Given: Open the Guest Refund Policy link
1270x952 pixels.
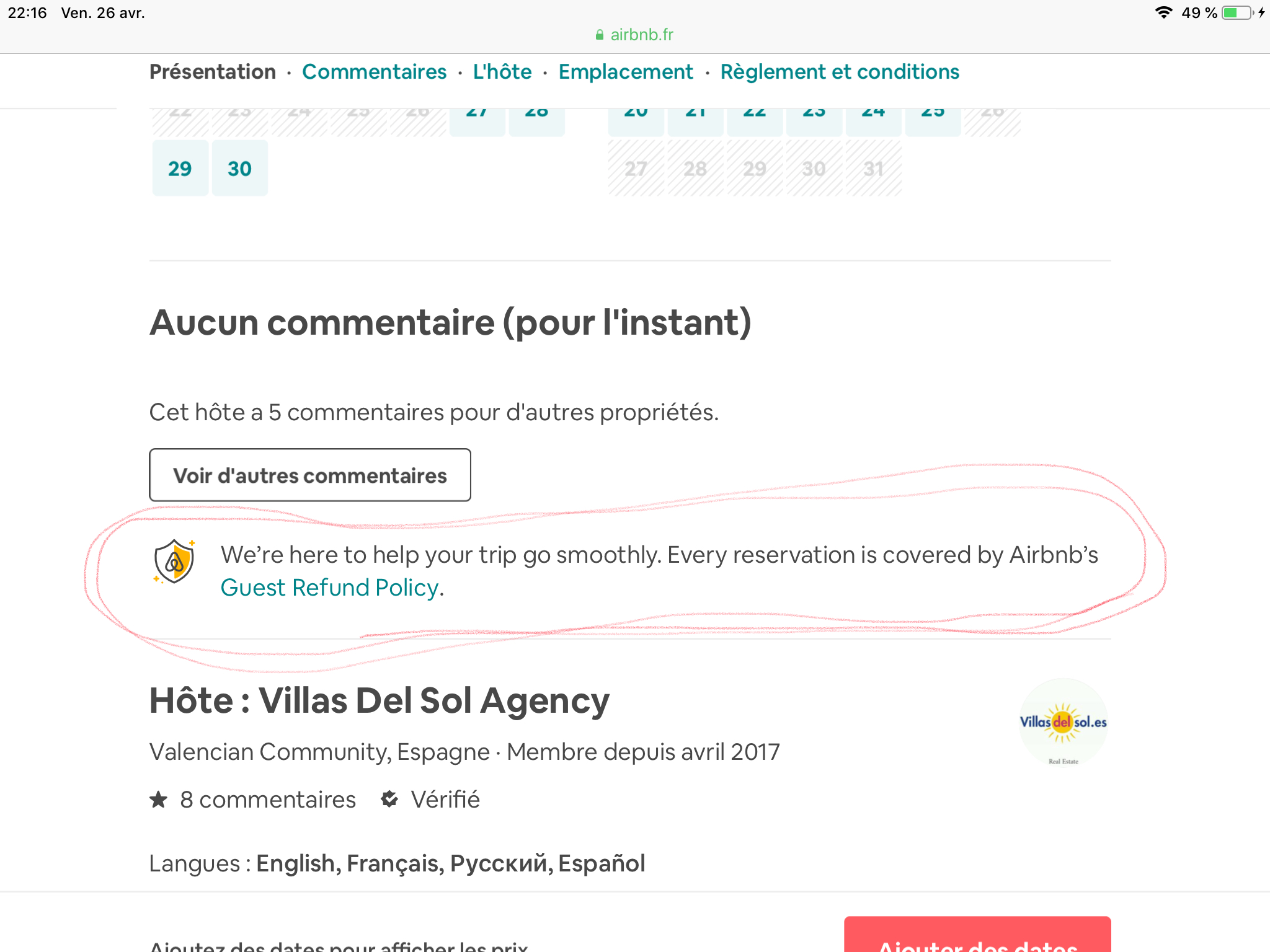Looking at the screenshot, I should (x=330, y=588).
